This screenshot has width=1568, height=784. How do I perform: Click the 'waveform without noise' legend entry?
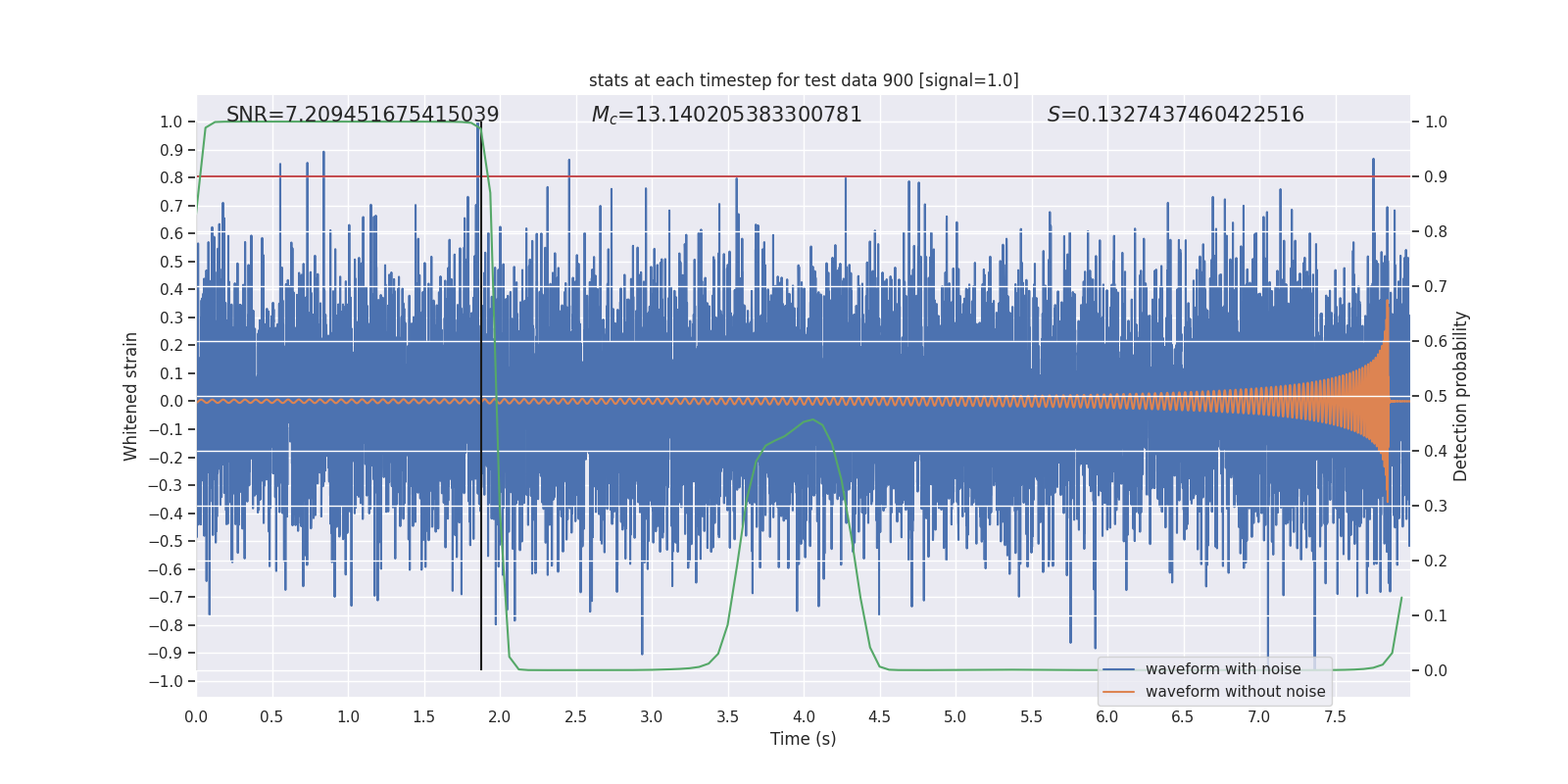coord(1235,692)
